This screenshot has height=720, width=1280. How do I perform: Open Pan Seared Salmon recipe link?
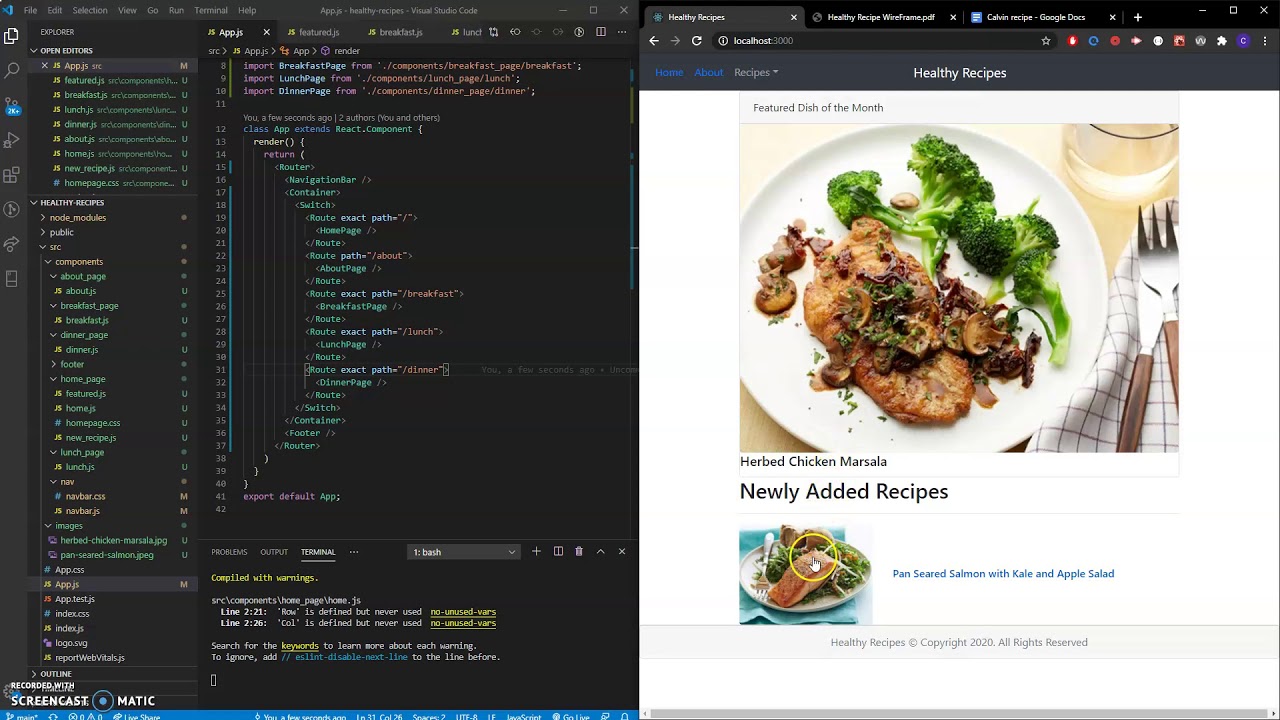point(1003,574)
